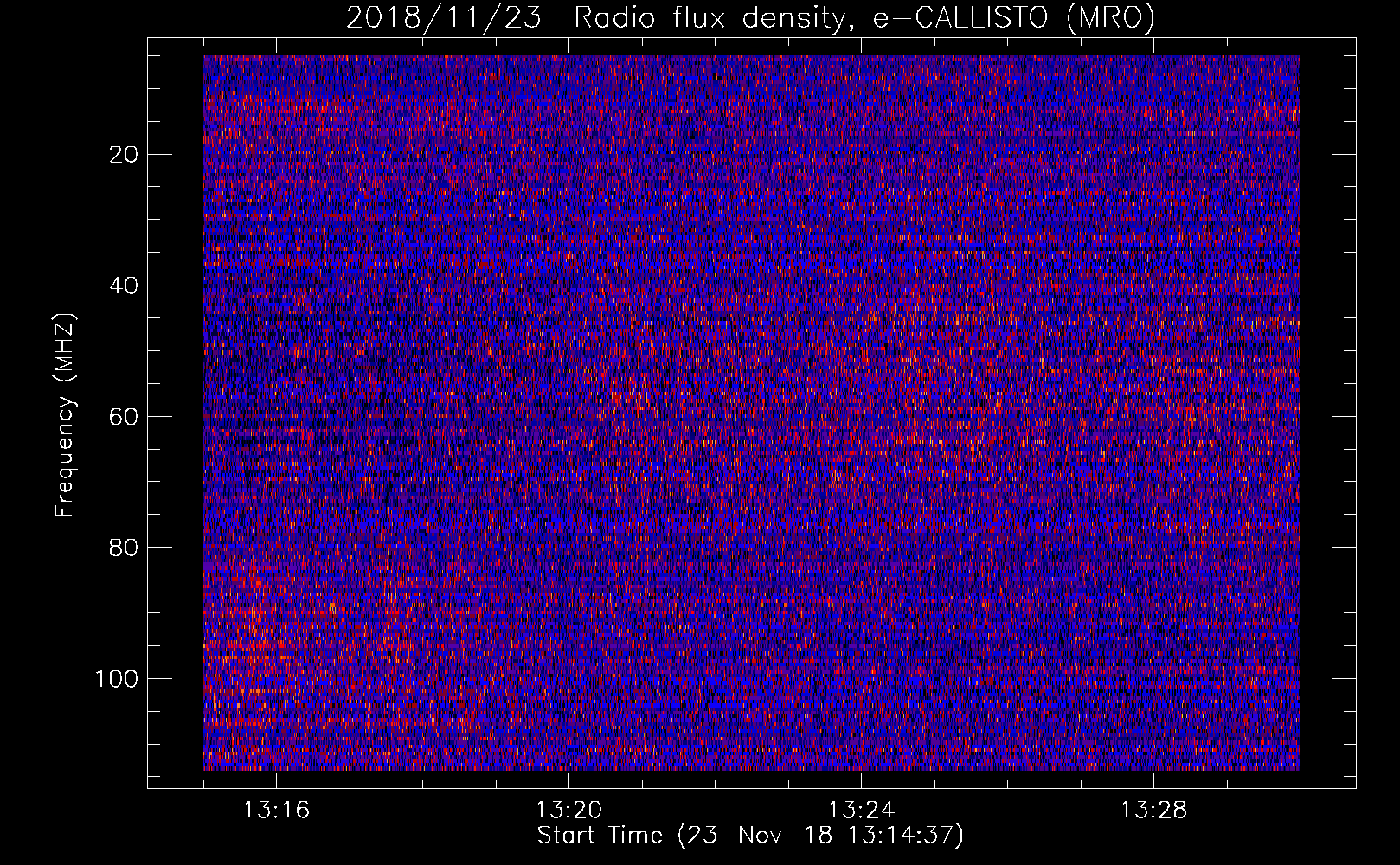
Task: Click the 13:24 time tick label
Action: 861,811
